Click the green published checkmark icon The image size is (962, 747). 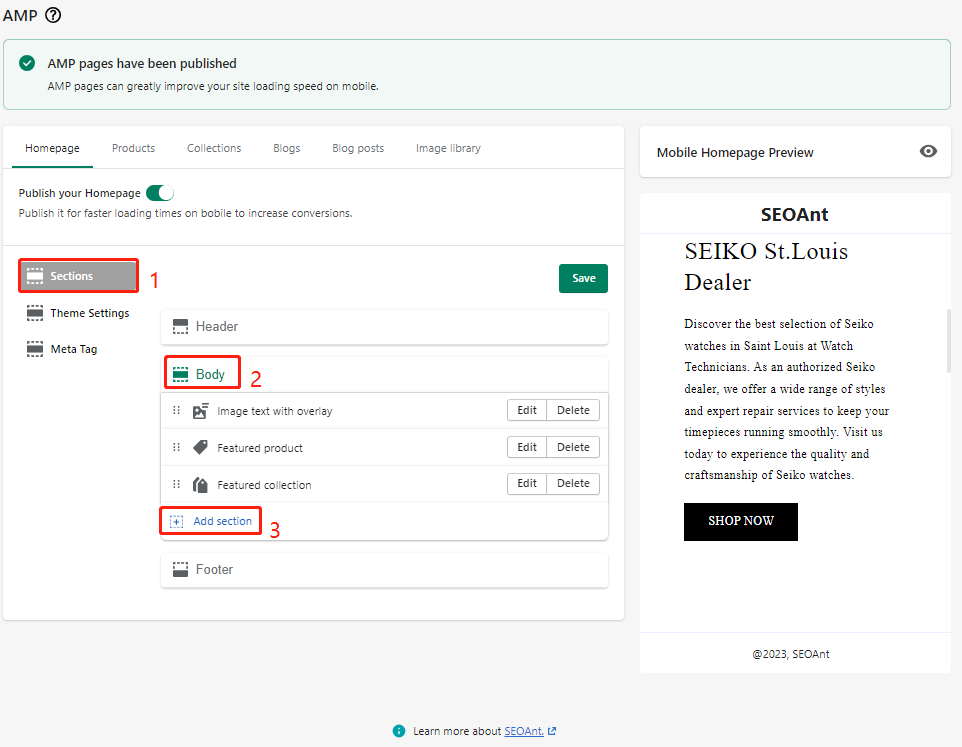(x=27, y=63)
